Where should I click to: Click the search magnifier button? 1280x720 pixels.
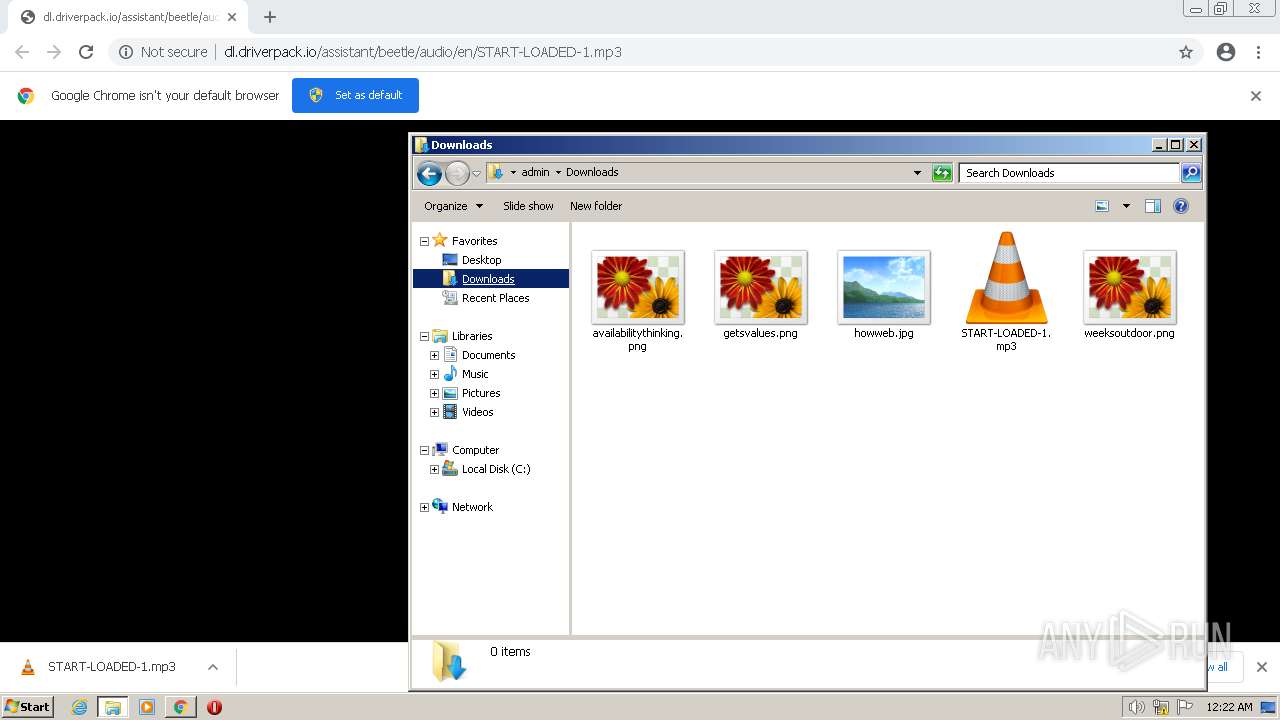(1191, 173)
